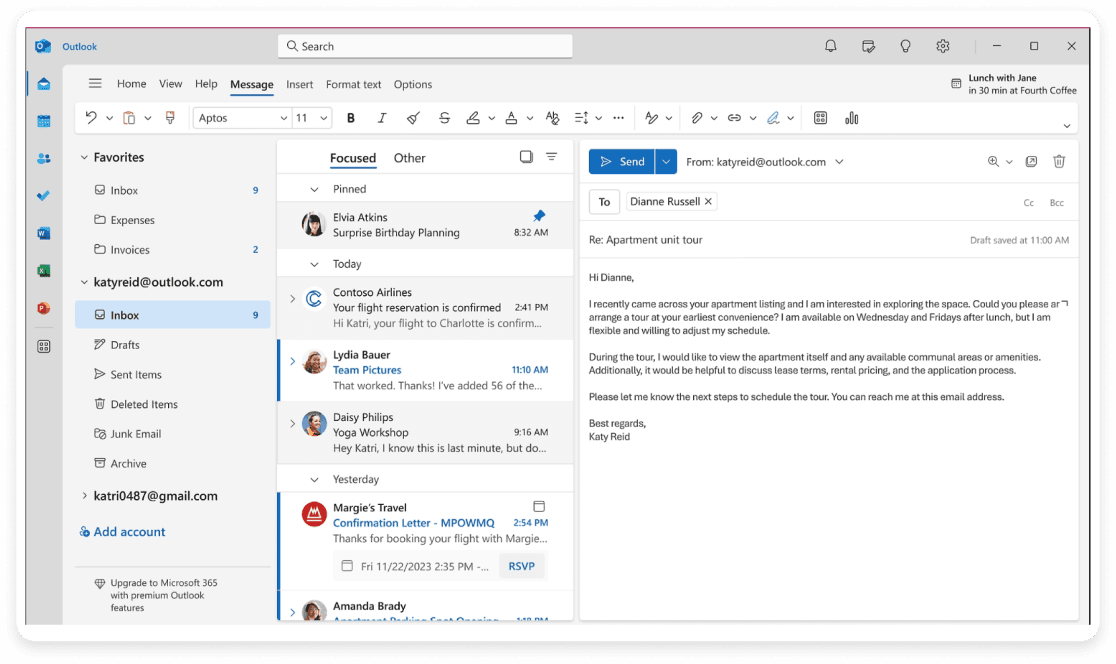
Task: Enable italic formatting
Action: click(x=381, y=117)
